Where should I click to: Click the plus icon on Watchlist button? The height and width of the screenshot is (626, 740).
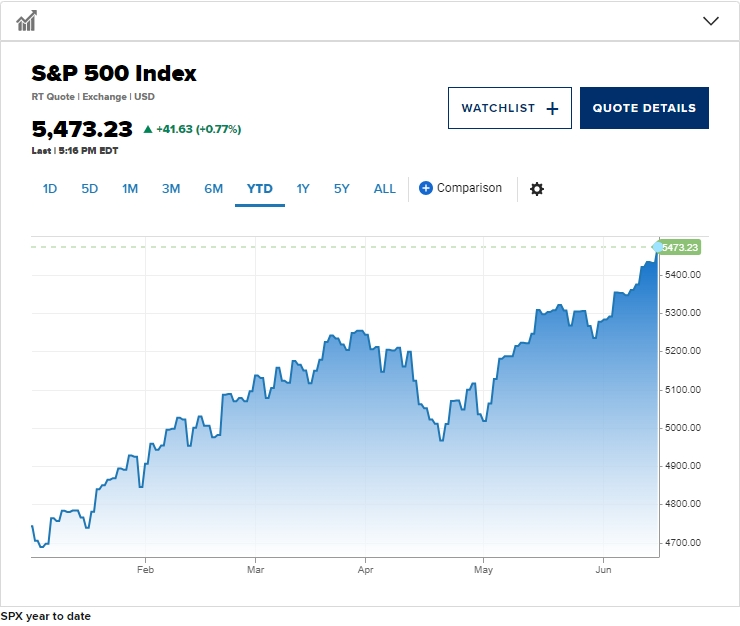pos(552,108)
